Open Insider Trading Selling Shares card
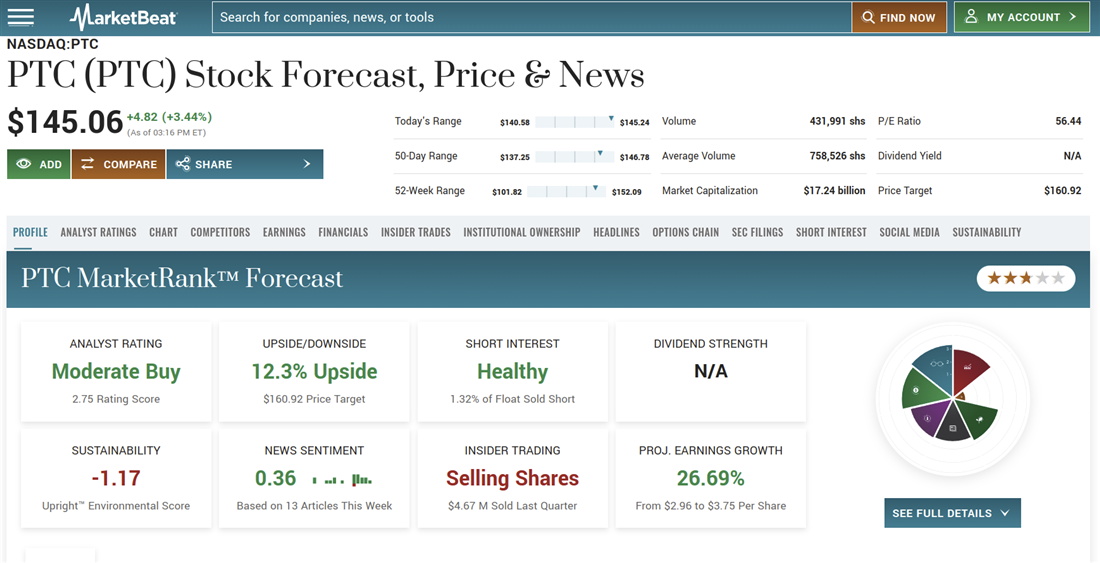 pos(513,478)
